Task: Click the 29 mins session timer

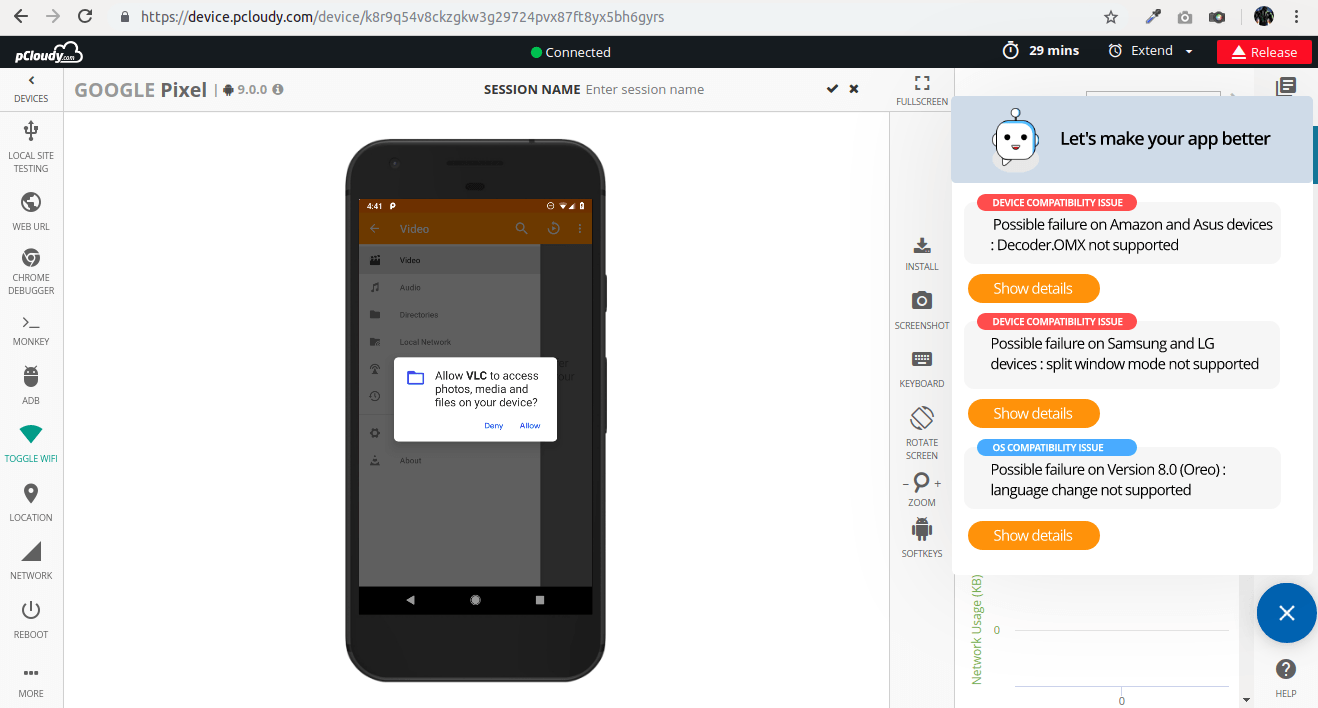Action: tap(1041, 51)
